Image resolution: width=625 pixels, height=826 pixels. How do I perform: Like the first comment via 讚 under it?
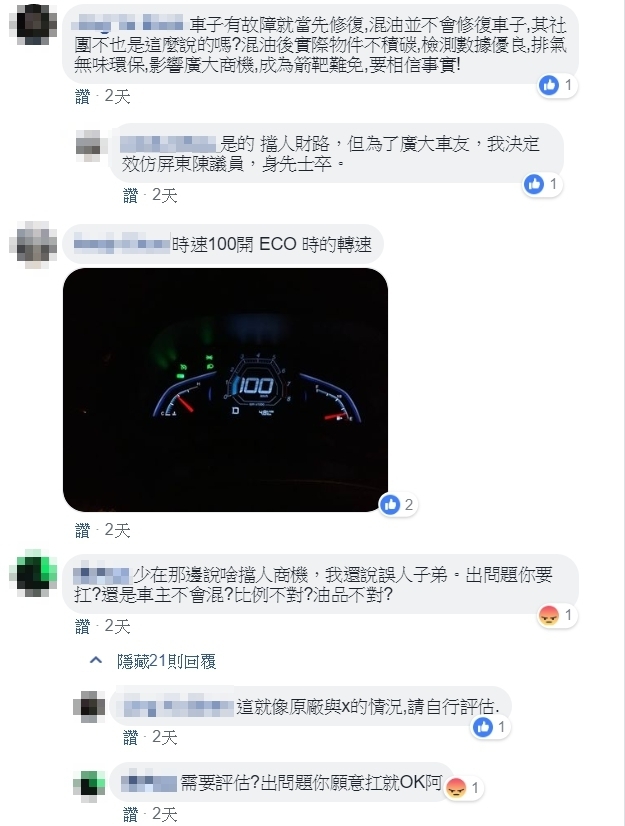(x=83, y=96)
